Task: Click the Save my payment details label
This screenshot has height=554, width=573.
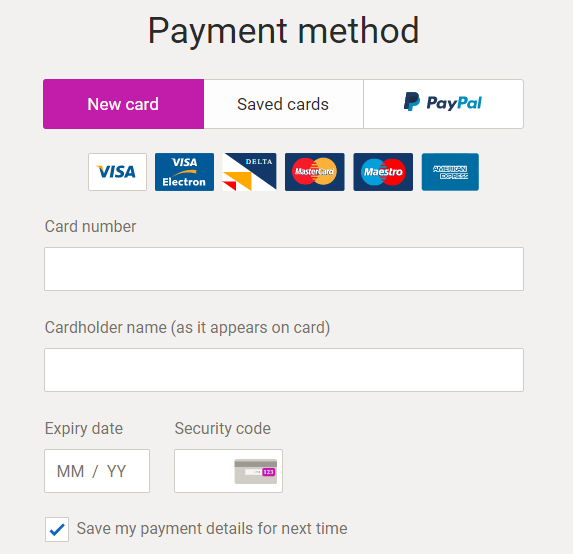Action: click(x=212, y=529)
